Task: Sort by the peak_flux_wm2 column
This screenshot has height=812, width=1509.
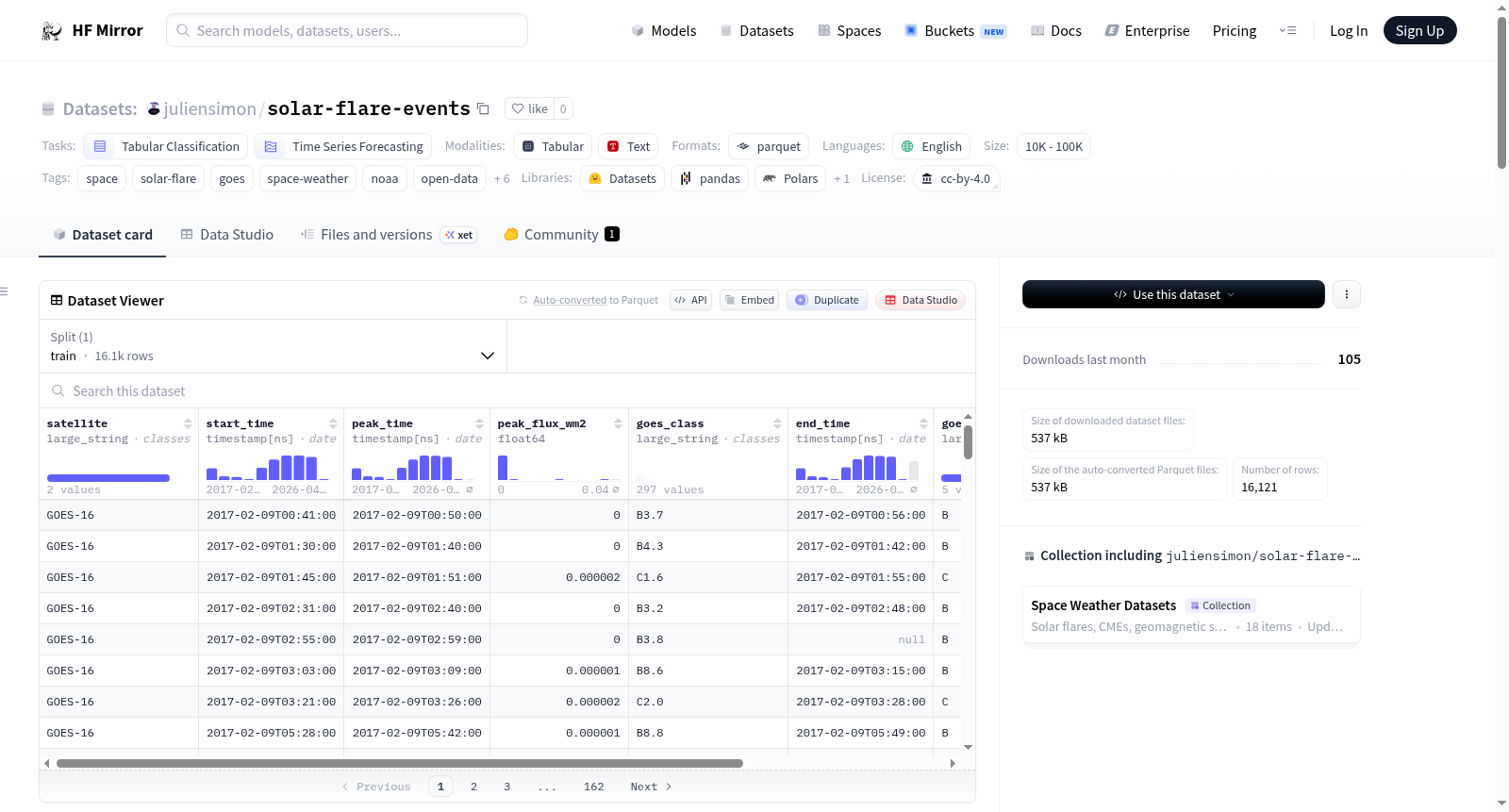Action: click(618, 423)
